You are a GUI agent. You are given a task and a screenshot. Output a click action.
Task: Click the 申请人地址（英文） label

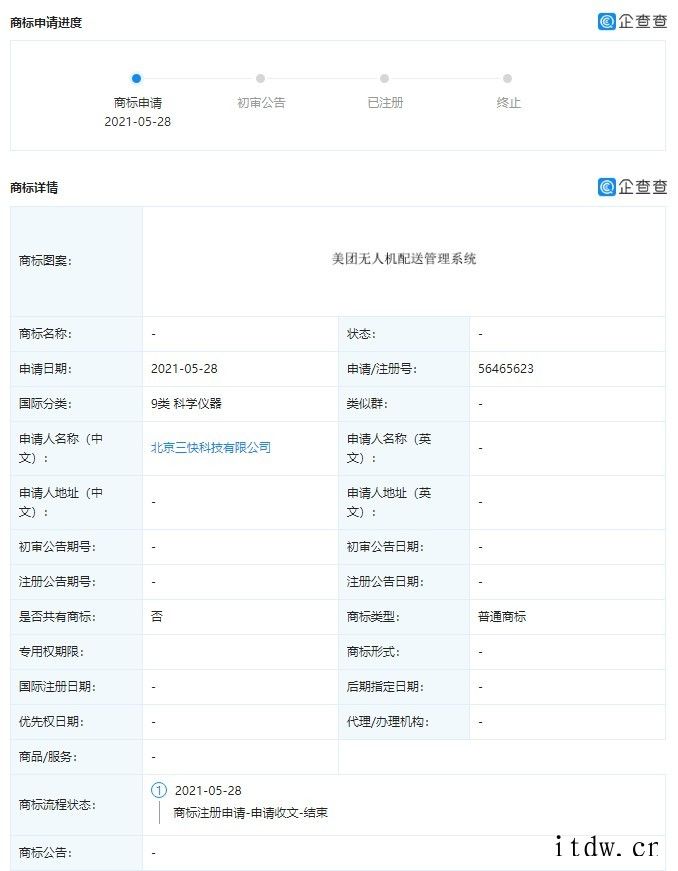click(389, 502)
